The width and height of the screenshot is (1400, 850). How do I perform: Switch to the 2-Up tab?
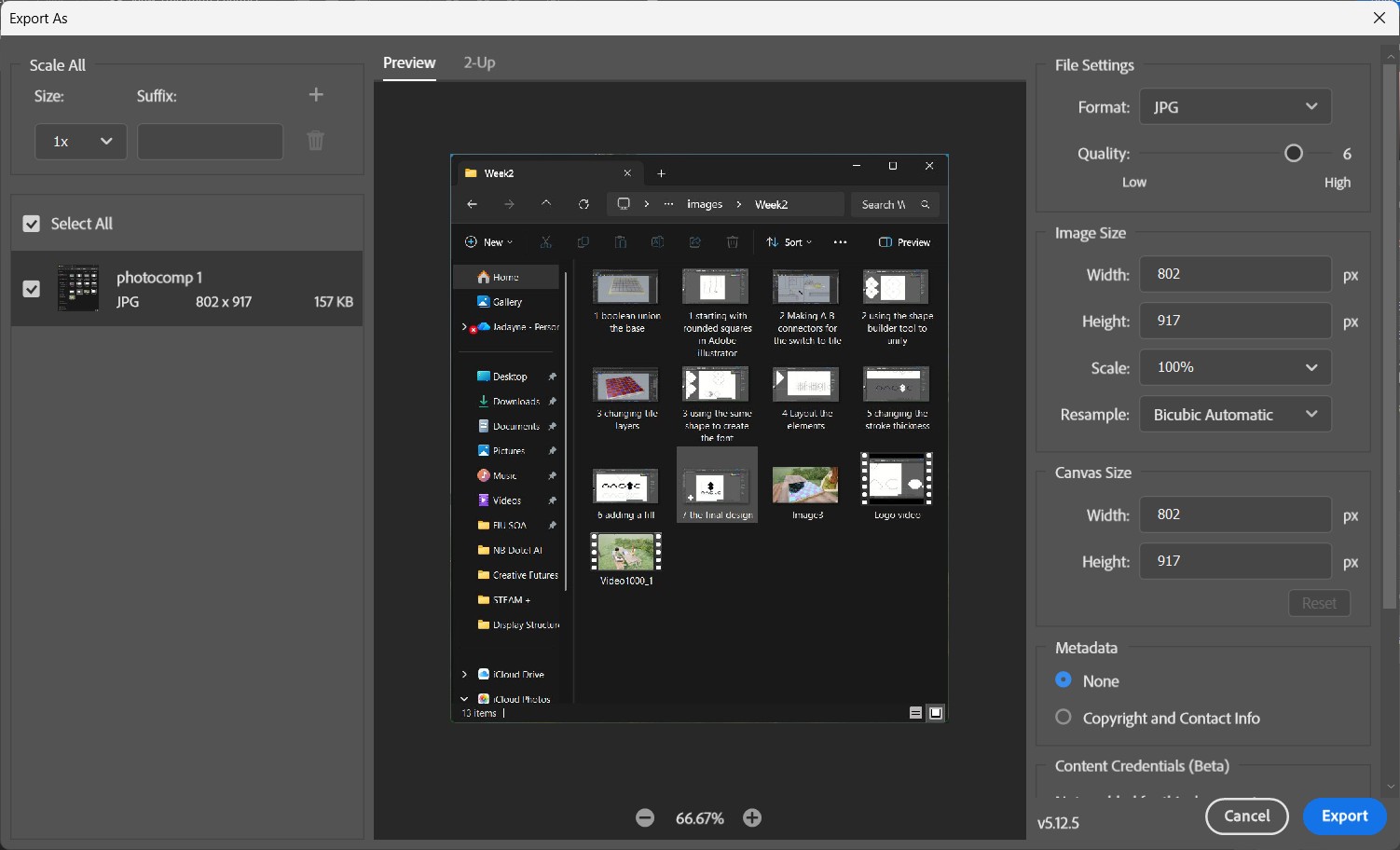coord(479,62)
